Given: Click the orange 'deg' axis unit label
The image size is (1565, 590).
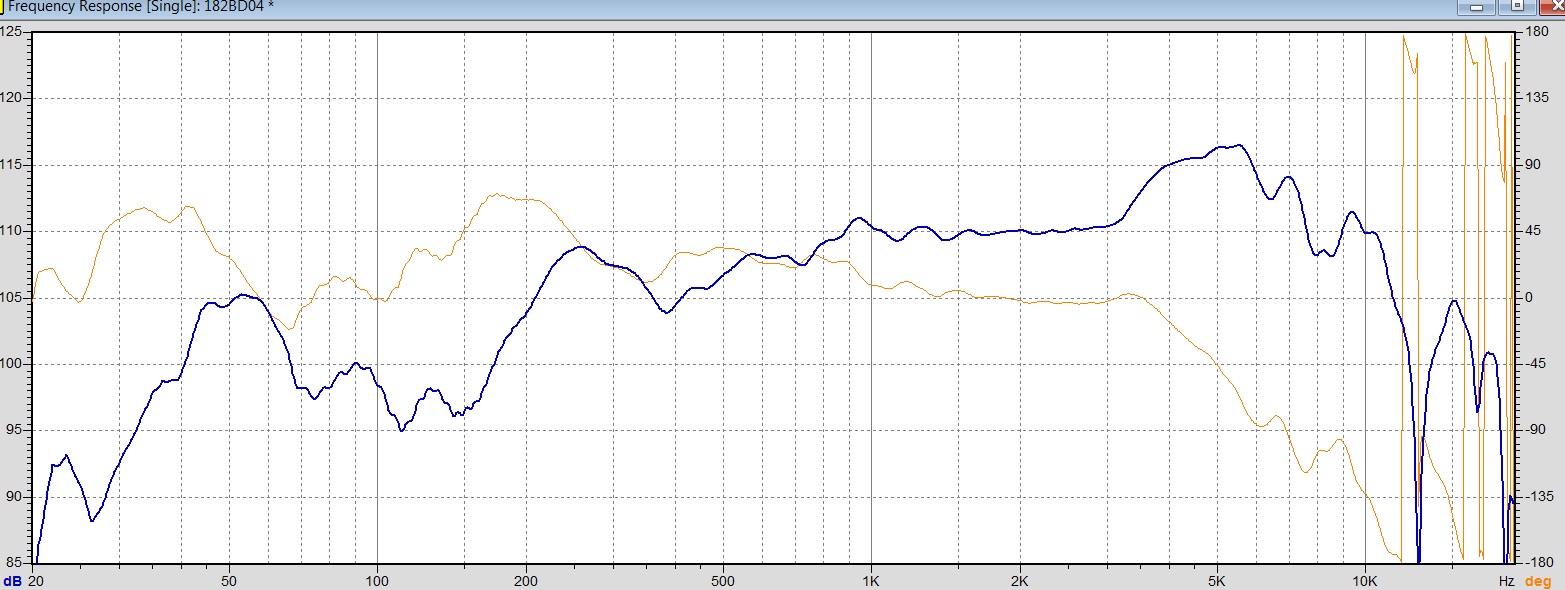Looking at the screenshot, I should (1539, 581).
